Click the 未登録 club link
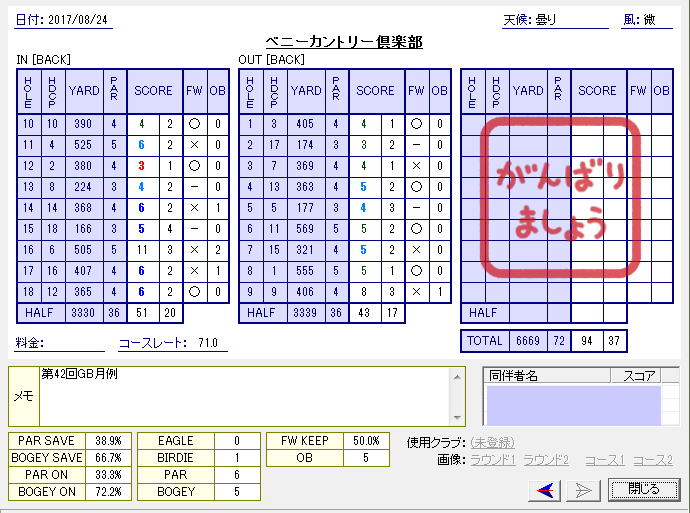This screenshot has height=513, width=690. point(492,443)
